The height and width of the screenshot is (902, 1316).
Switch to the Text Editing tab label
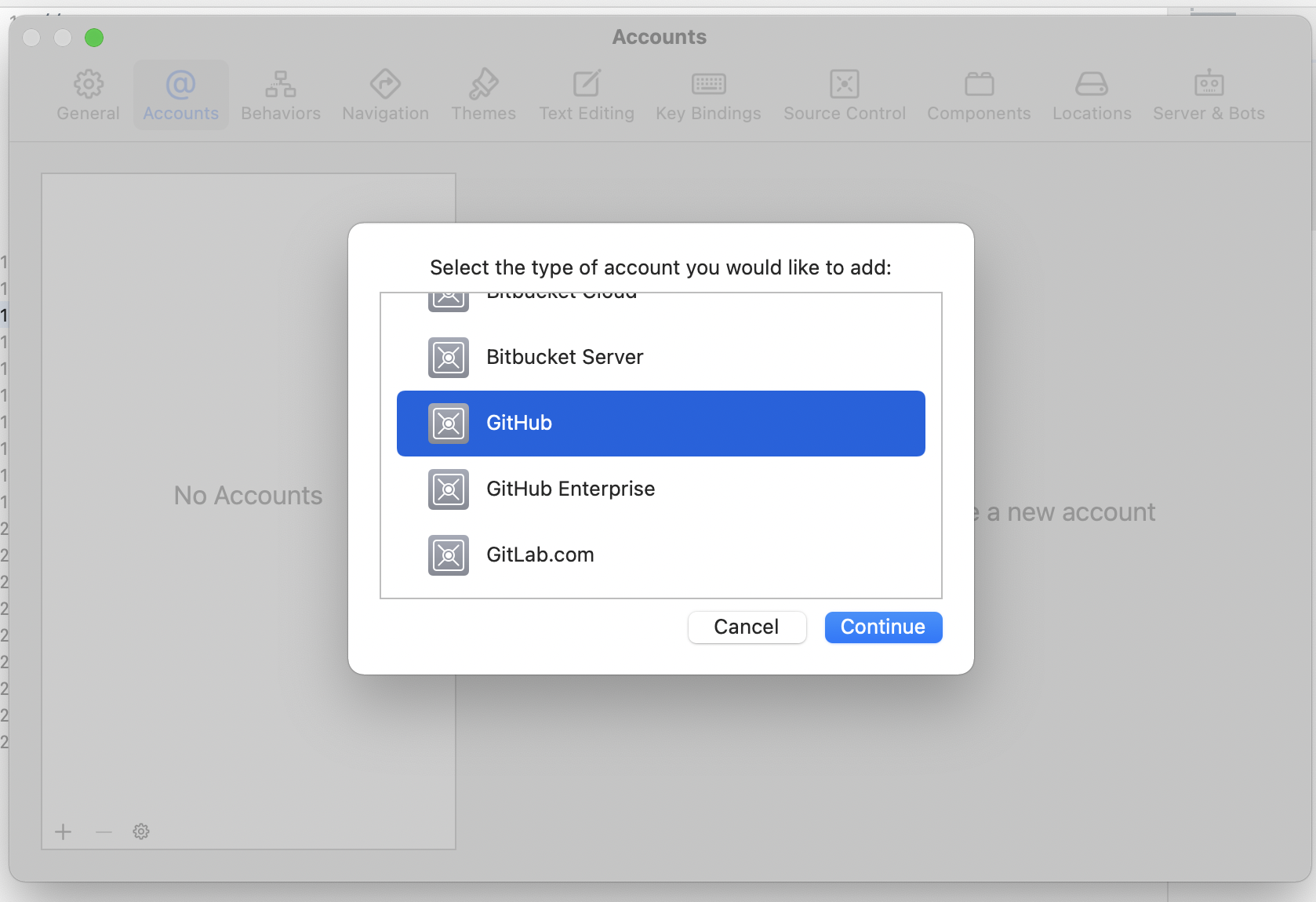pyautogui.click(x=587, y=114)
